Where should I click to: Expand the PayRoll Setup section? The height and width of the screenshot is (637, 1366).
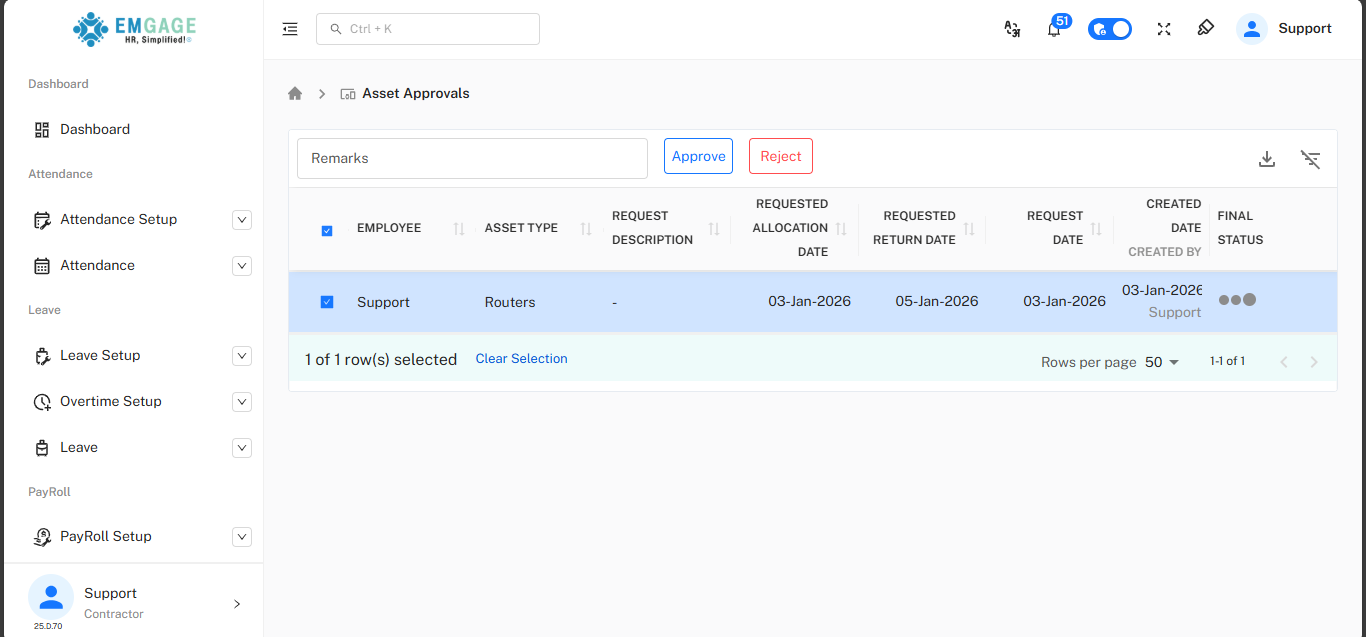click(241, 537)
